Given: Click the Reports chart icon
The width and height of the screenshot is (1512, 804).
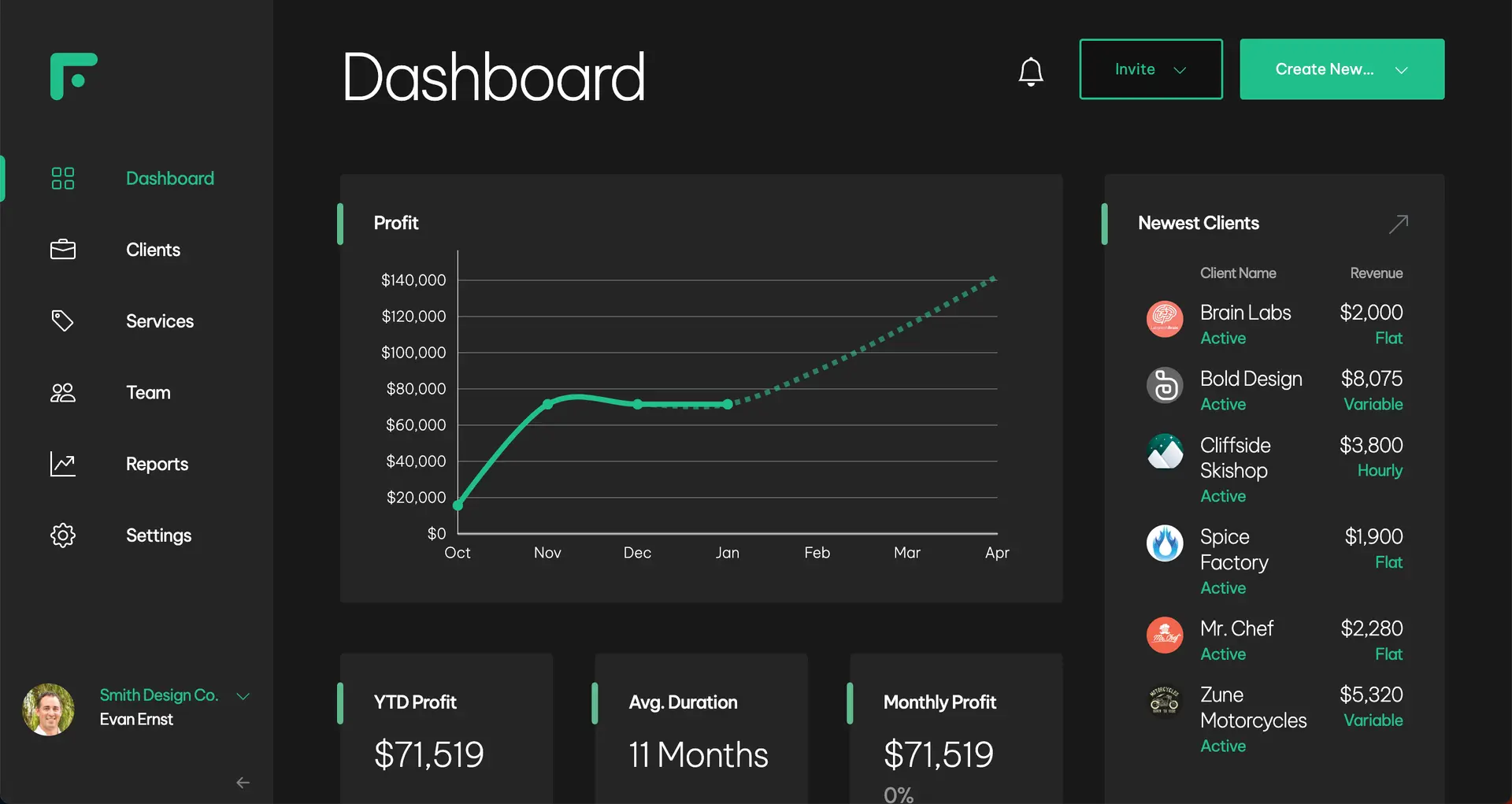Looking at the screenshot, I should (63, 464).
